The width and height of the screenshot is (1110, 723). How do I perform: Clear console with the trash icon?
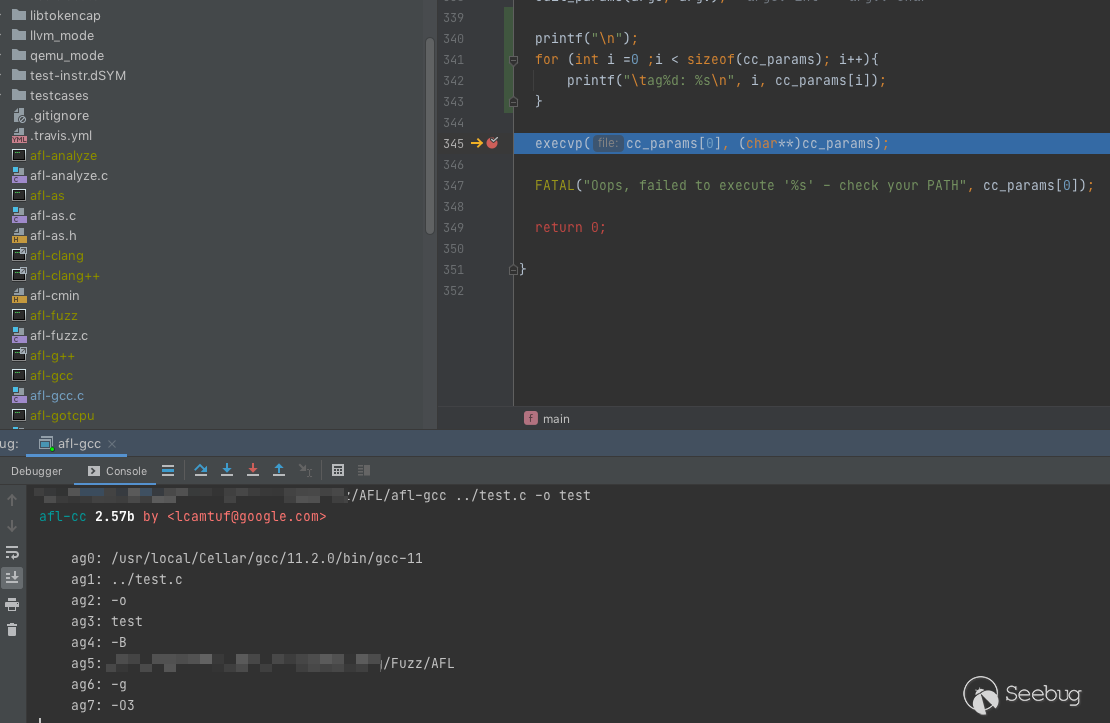pos(12,630)
